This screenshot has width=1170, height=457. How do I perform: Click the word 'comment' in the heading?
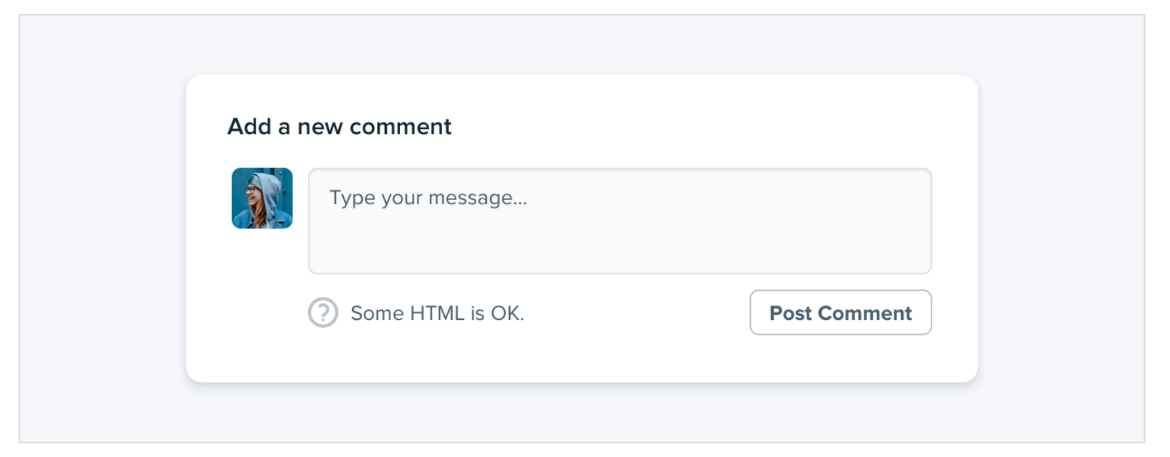click(401, 127)
